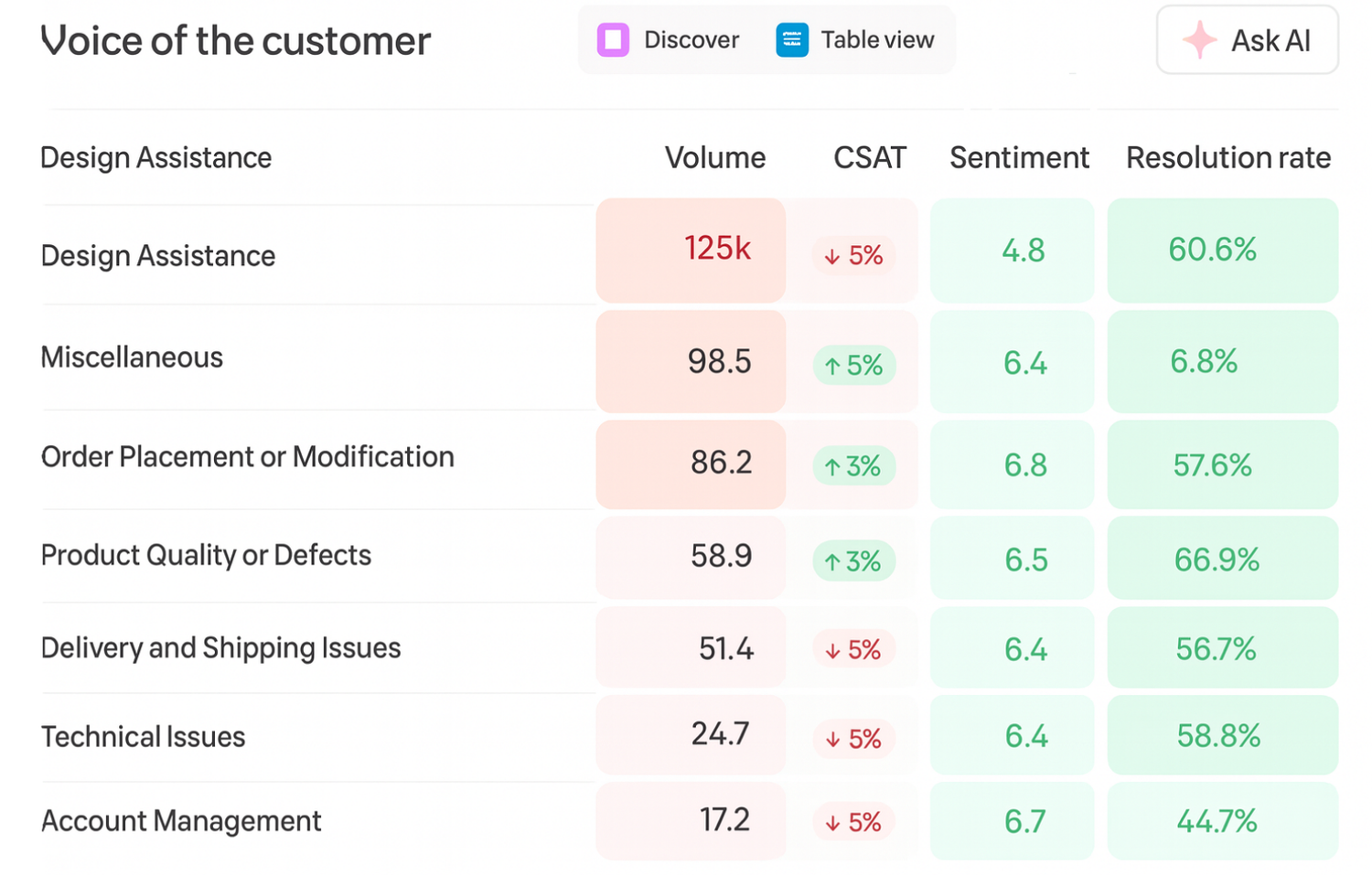Sort by the Volume column header
Image resolution: width=1372 pixels, height=875 pixels.
coord(714,157)
